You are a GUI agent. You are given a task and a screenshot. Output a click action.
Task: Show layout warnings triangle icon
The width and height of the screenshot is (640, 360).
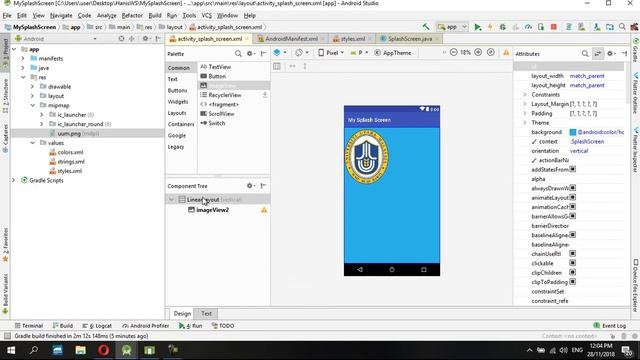(x=506, y=53)
